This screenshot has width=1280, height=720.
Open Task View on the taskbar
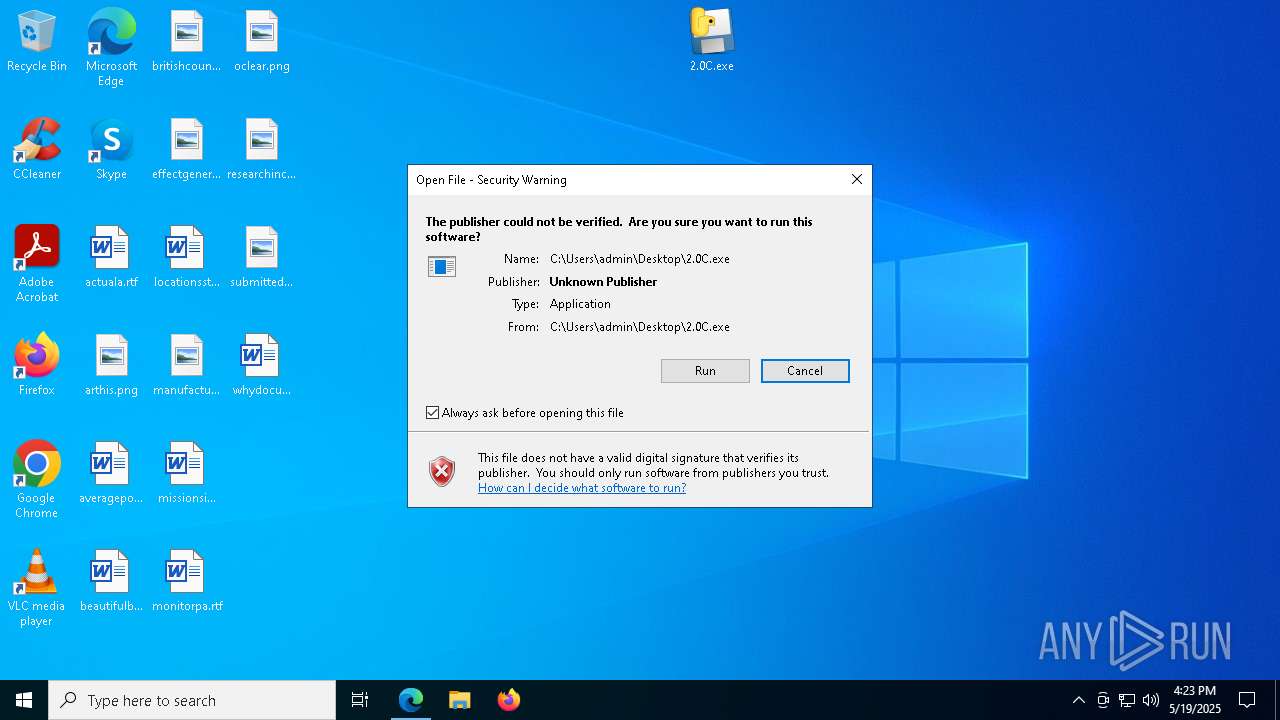(x=360, y=700)
